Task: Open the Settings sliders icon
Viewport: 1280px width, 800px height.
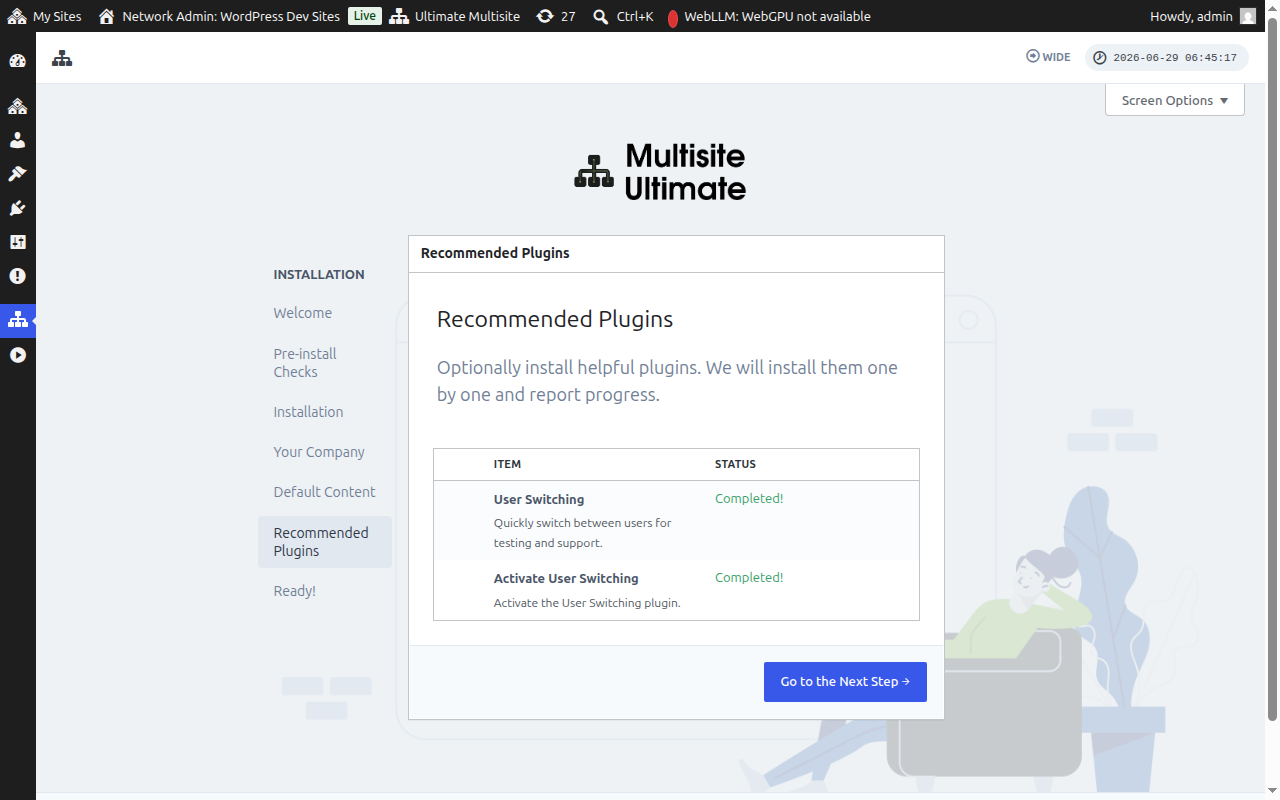Action: [x=17, y=242]
